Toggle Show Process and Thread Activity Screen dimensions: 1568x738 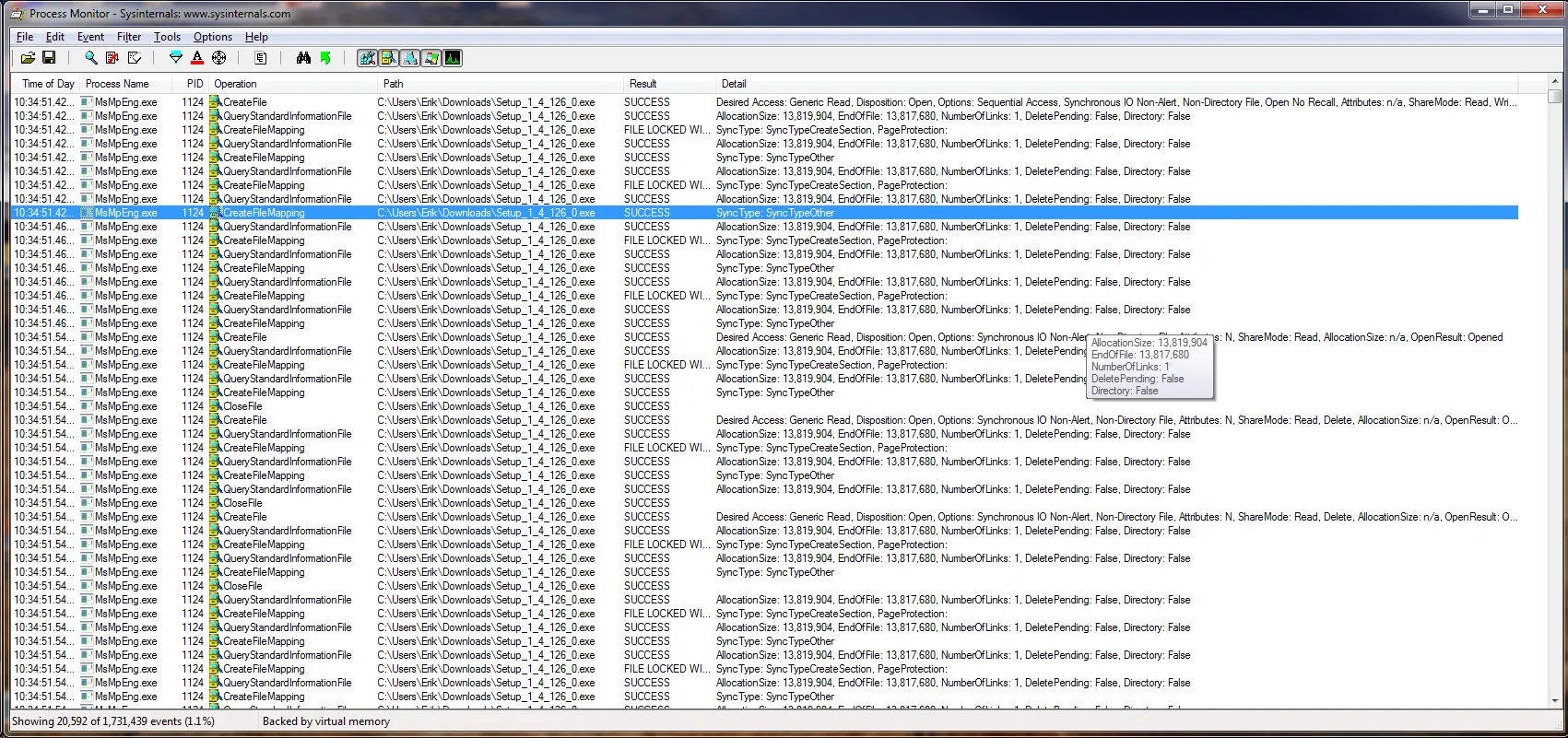(431, 58)
